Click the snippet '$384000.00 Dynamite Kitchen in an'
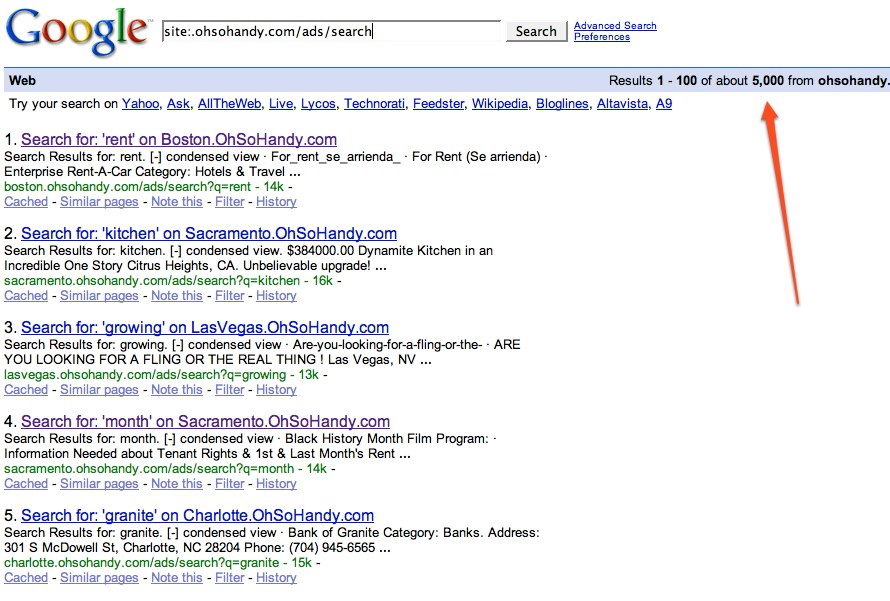The image size is (890, 601). (x=390, y=251)
